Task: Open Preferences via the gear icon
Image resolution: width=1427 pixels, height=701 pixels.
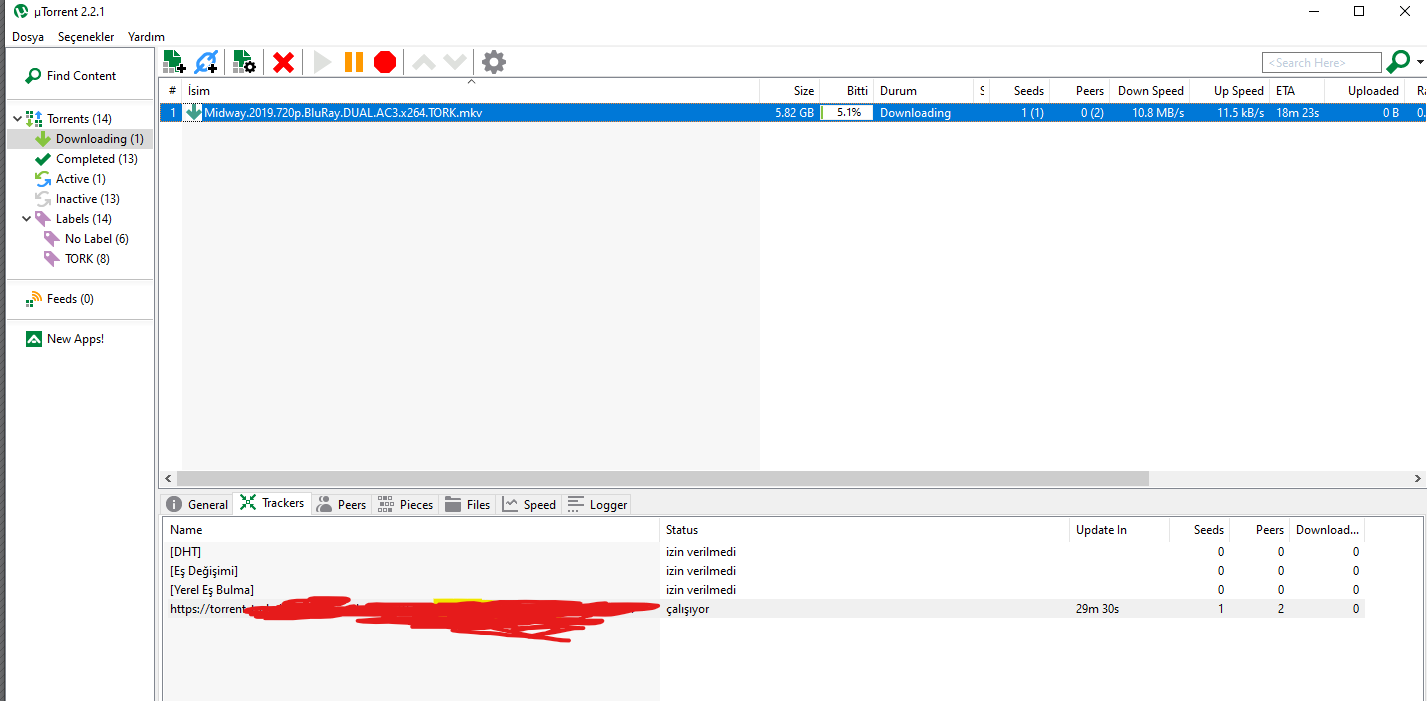Action: (x=494, y=62)
